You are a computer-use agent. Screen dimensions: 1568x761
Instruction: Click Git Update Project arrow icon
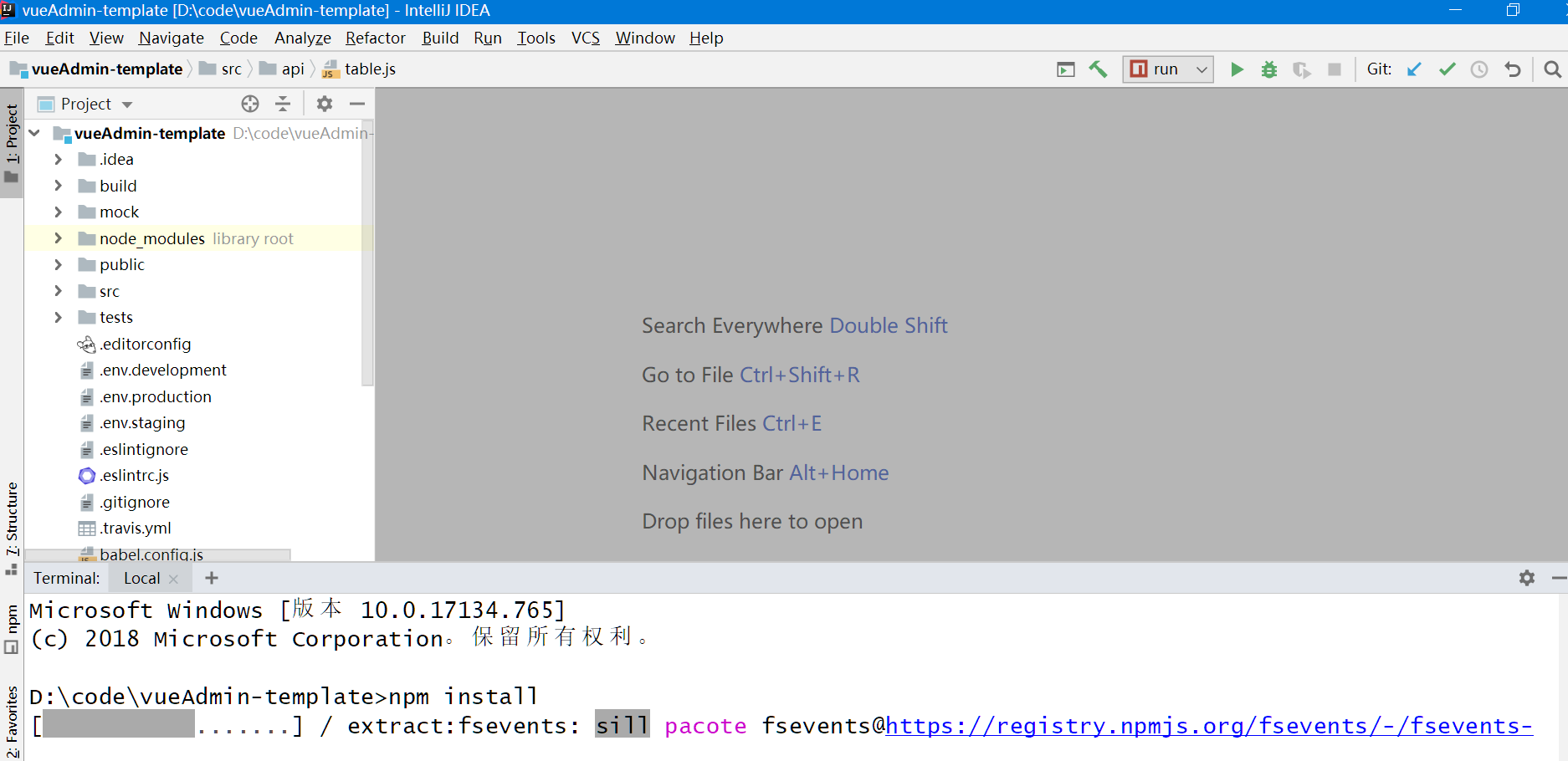click(1414, 69)
